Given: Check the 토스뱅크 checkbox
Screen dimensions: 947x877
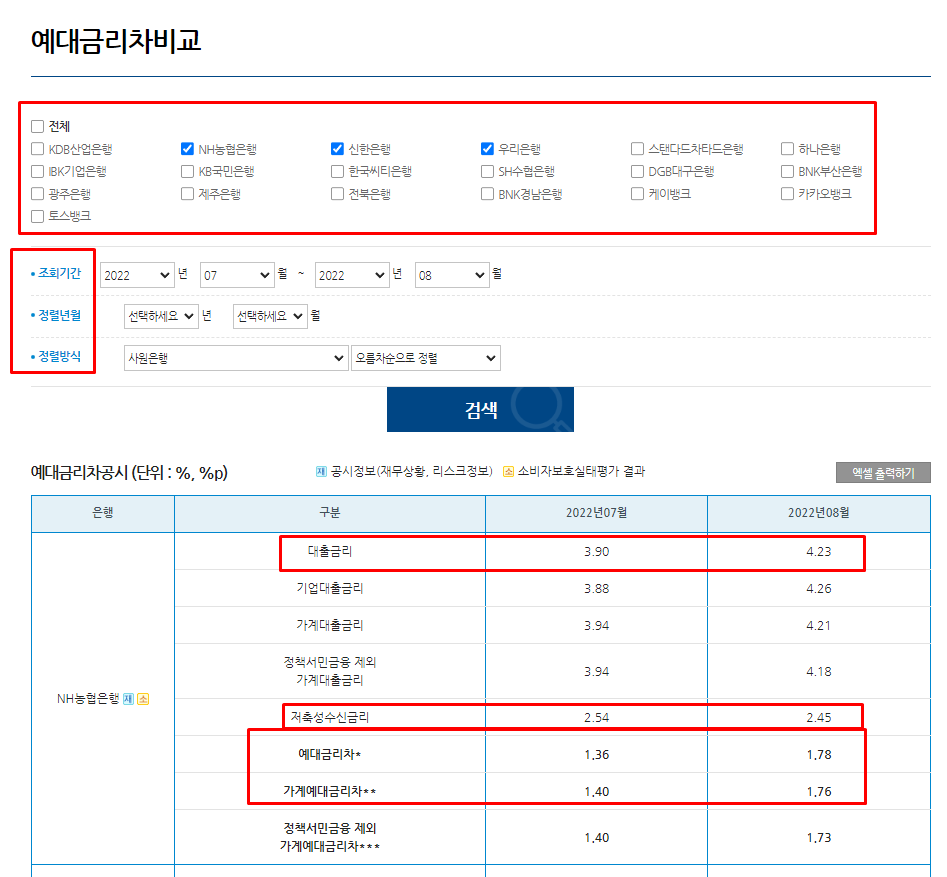Looking at the screenshot, I should (x=37, y=216).
